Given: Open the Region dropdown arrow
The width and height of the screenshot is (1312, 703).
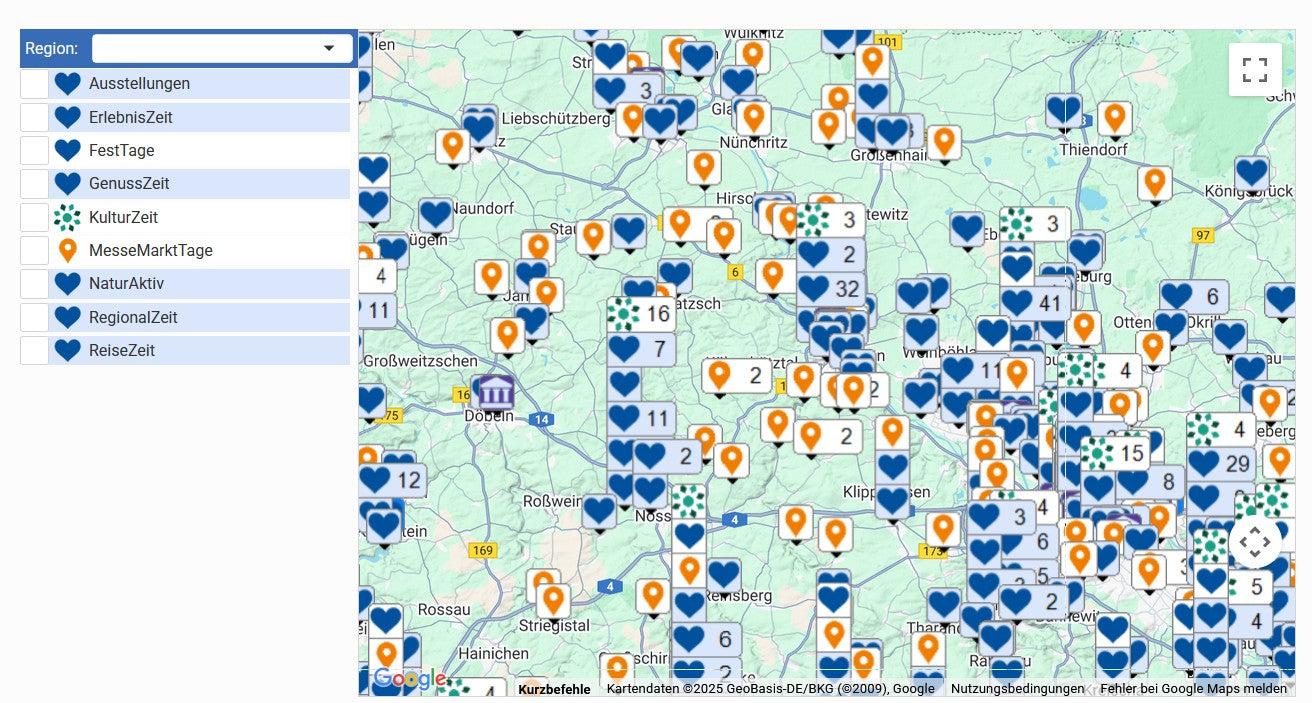Looking at the screenshot, I should (x=328, y=48).
